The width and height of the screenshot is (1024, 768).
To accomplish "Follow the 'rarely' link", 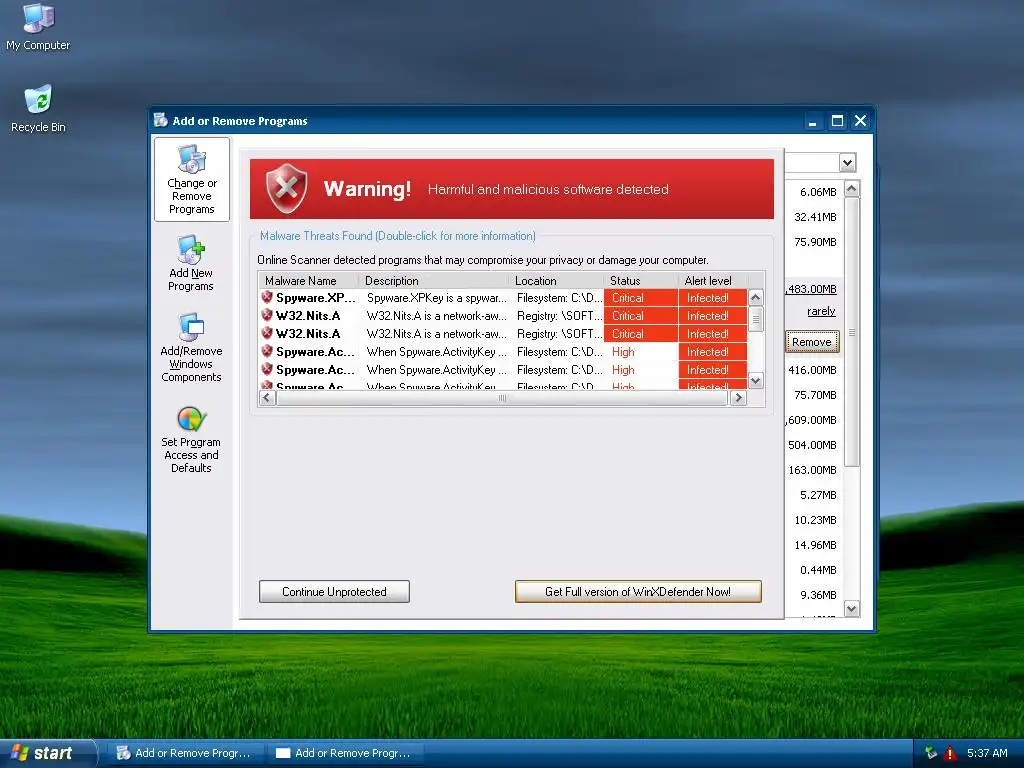I will coord(821,312).
